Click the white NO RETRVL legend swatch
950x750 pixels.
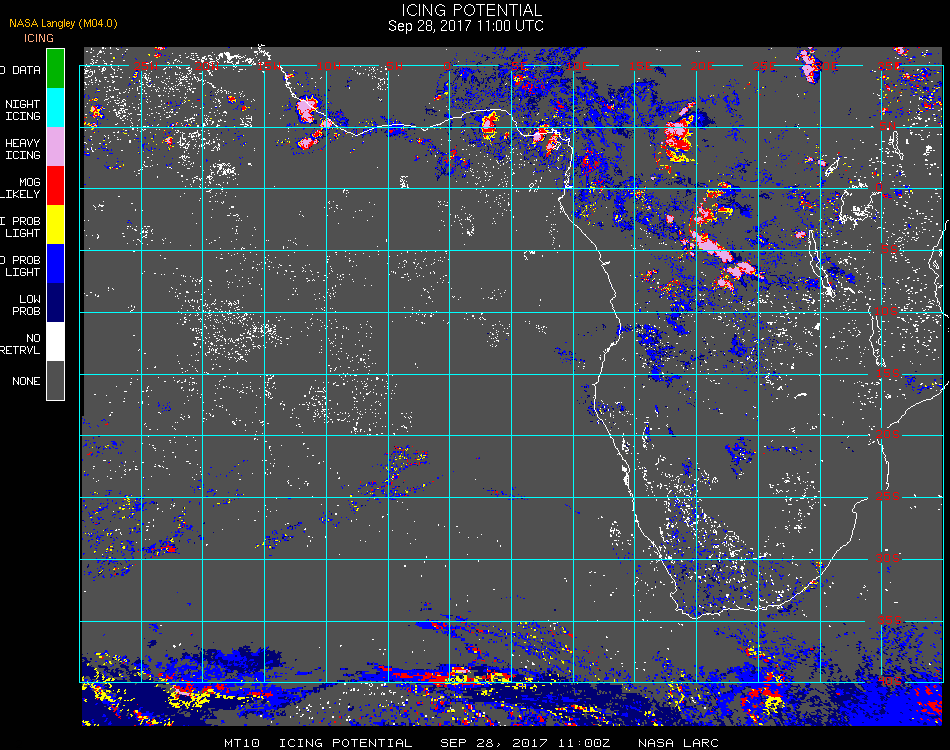[x=55, y=342]
